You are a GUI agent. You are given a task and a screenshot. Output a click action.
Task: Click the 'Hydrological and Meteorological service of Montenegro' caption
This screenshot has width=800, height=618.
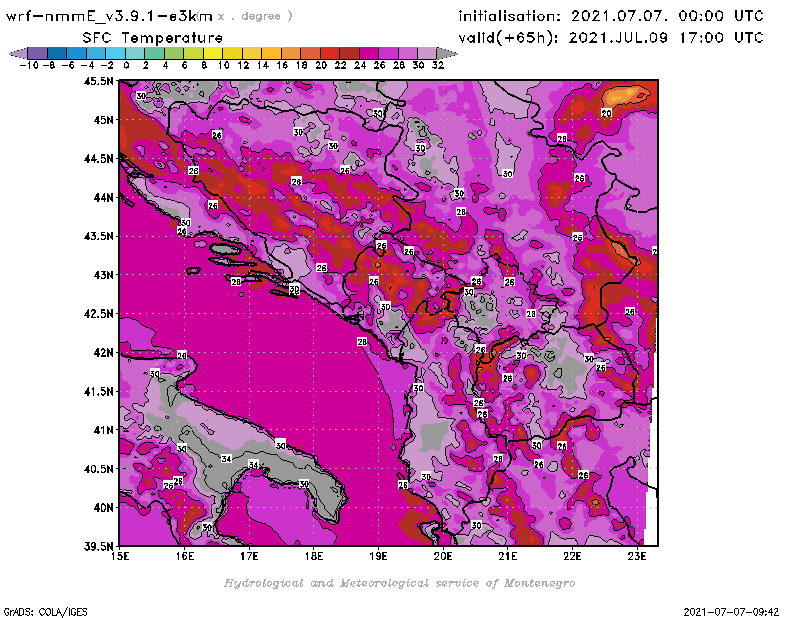[399, 583]
